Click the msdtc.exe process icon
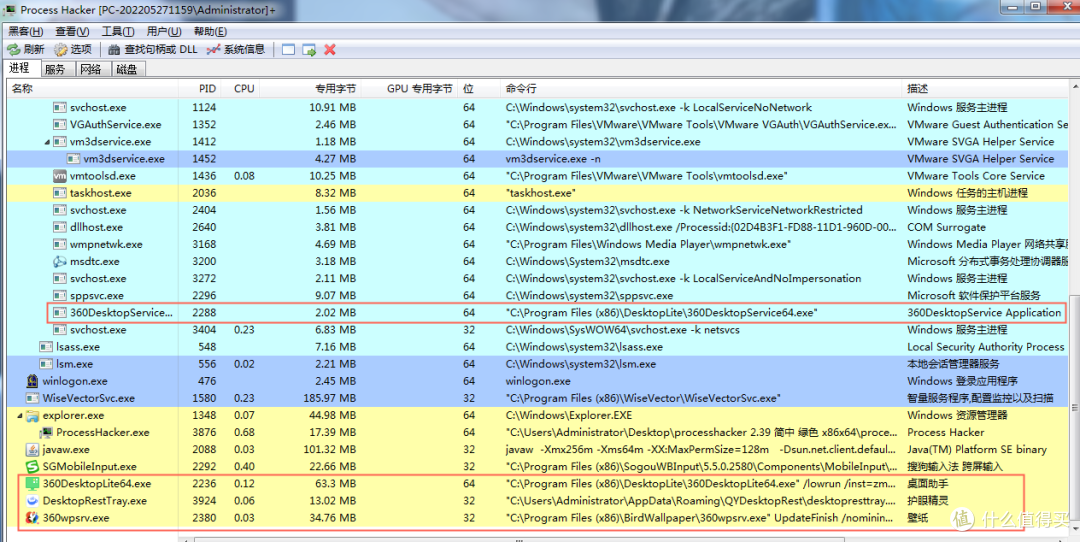The width and height of the screenshot is (1080, 542). 60,262
